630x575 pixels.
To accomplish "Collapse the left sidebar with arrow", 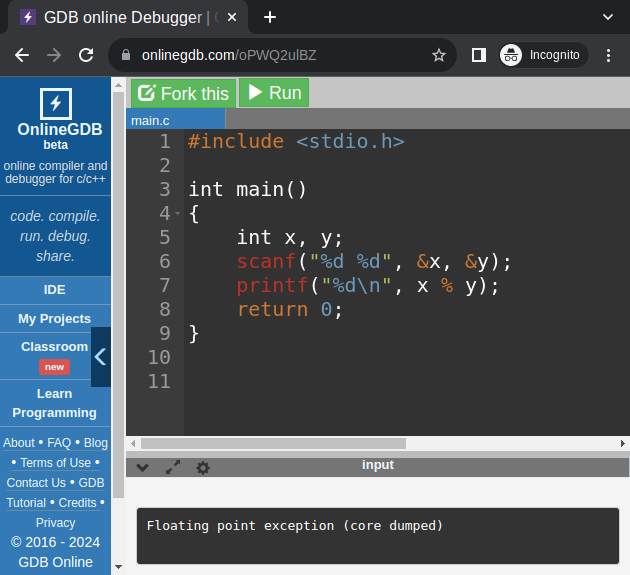I will (x=100, y=356).
